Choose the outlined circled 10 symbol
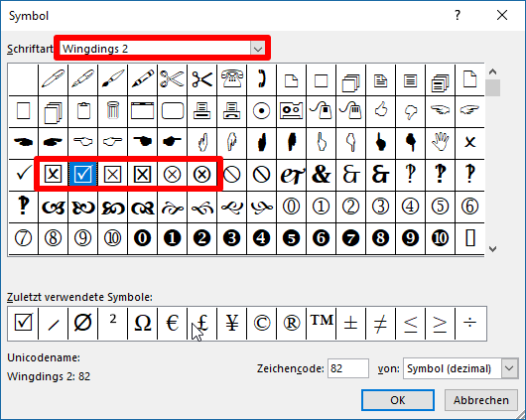Viewport: 526px width, 420px height. point(113,238)
